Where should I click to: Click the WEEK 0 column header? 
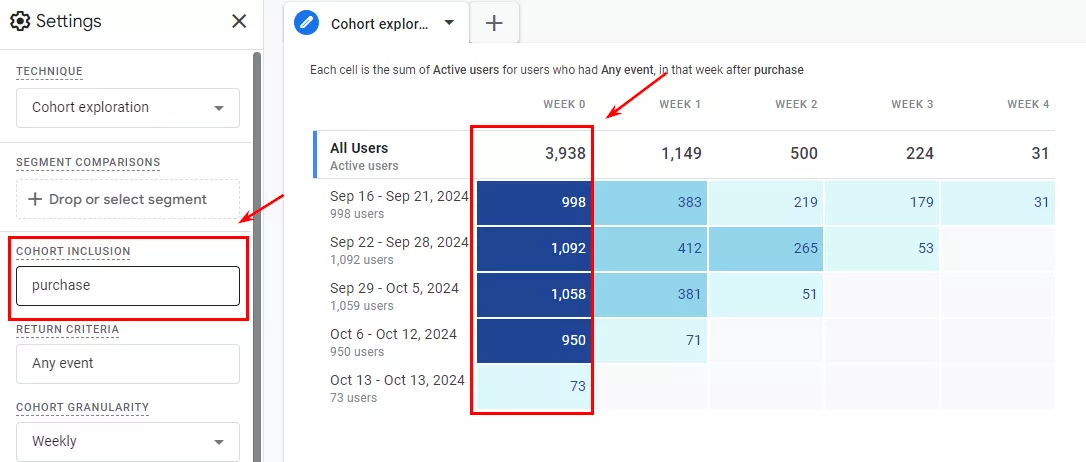(x=564, y=105)
